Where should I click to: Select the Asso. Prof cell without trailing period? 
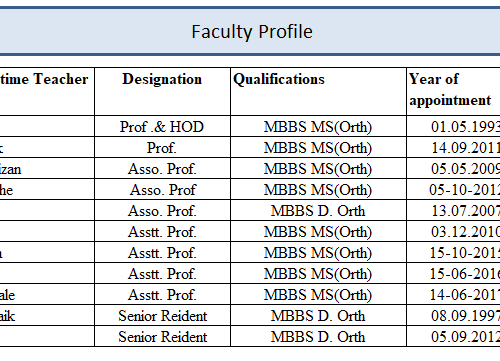click(162, 189)
